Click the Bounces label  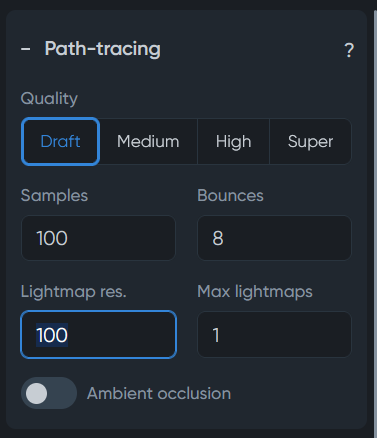(230, 195)
